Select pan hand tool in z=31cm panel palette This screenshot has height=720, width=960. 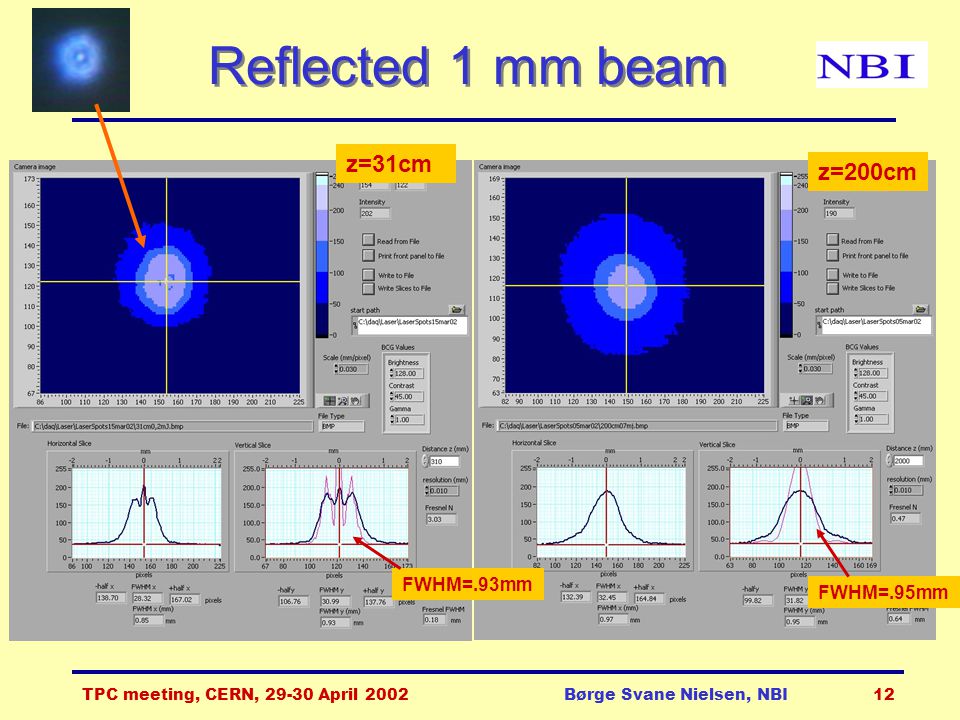point(355,401)
